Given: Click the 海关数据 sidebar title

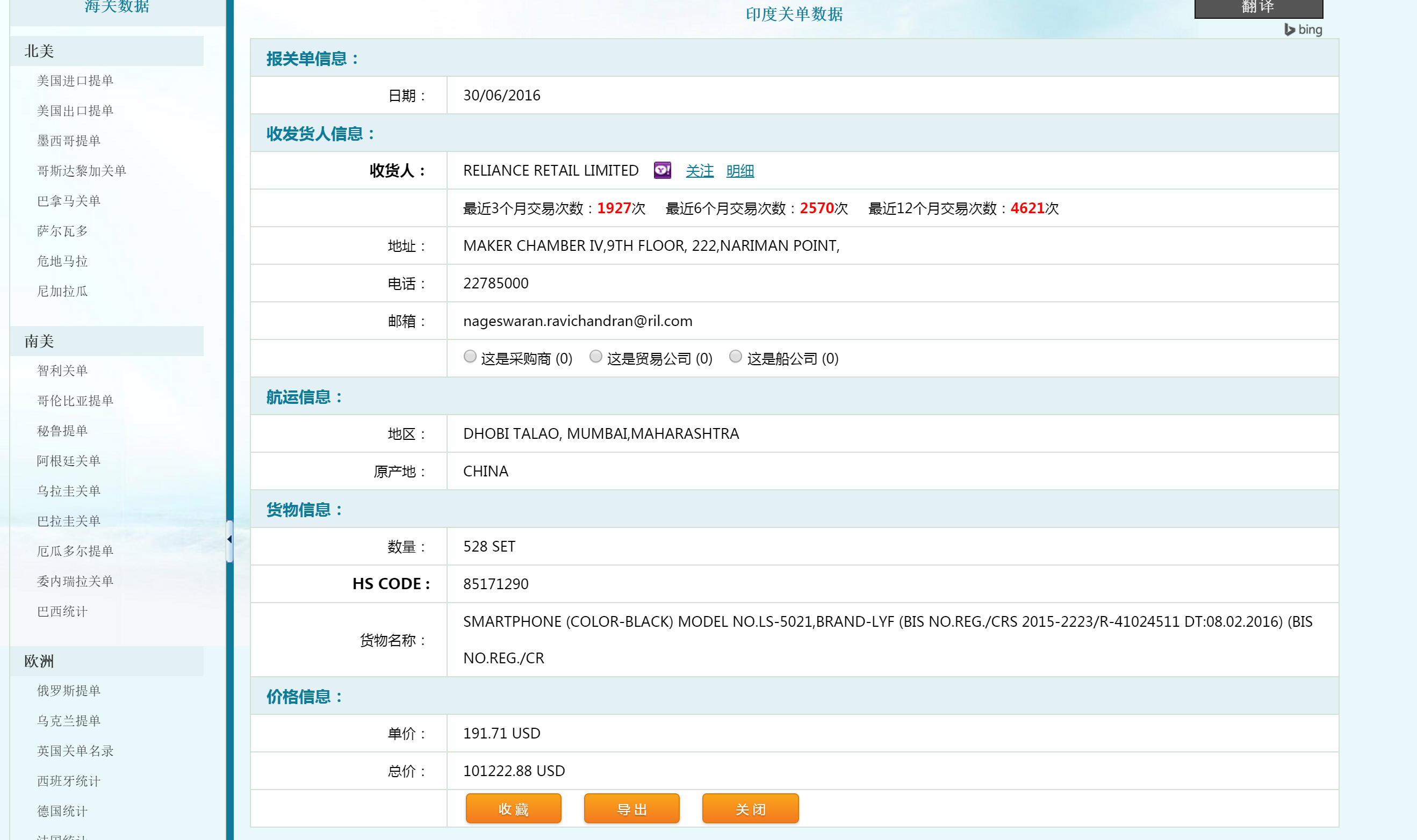Looking at the screenshot, I should [x=117, y=6].
